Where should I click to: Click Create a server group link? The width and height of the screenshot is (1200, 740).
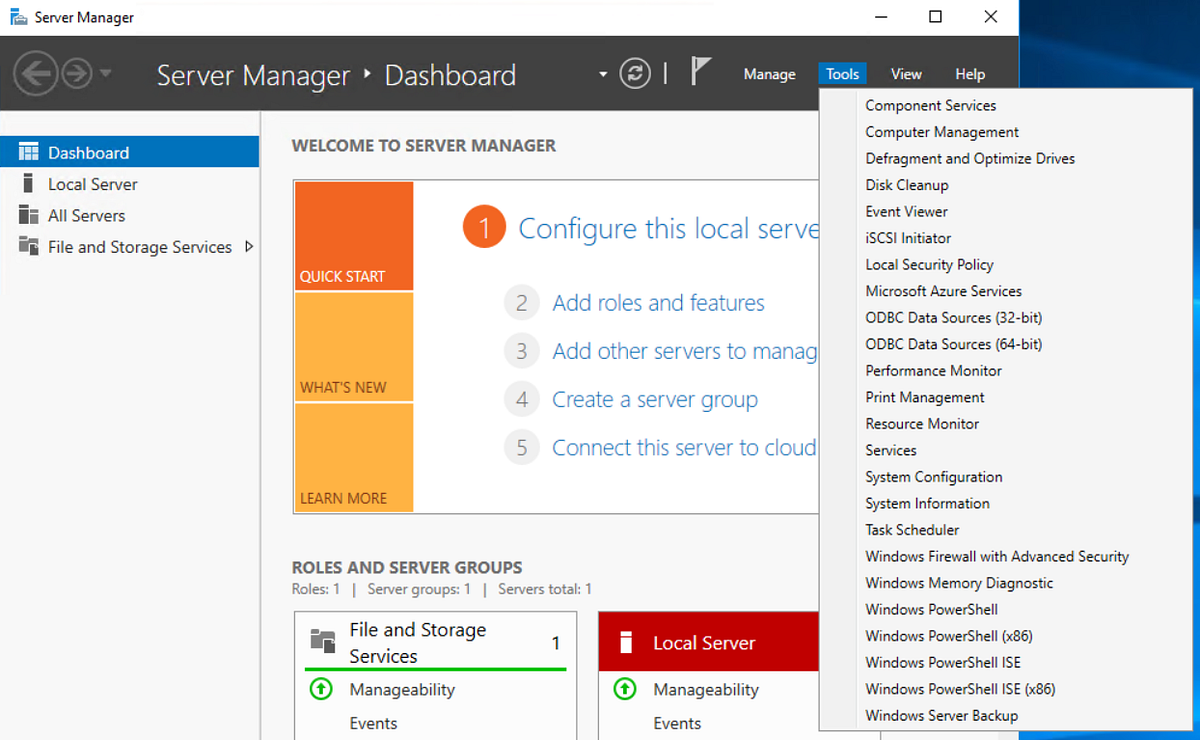655,399
